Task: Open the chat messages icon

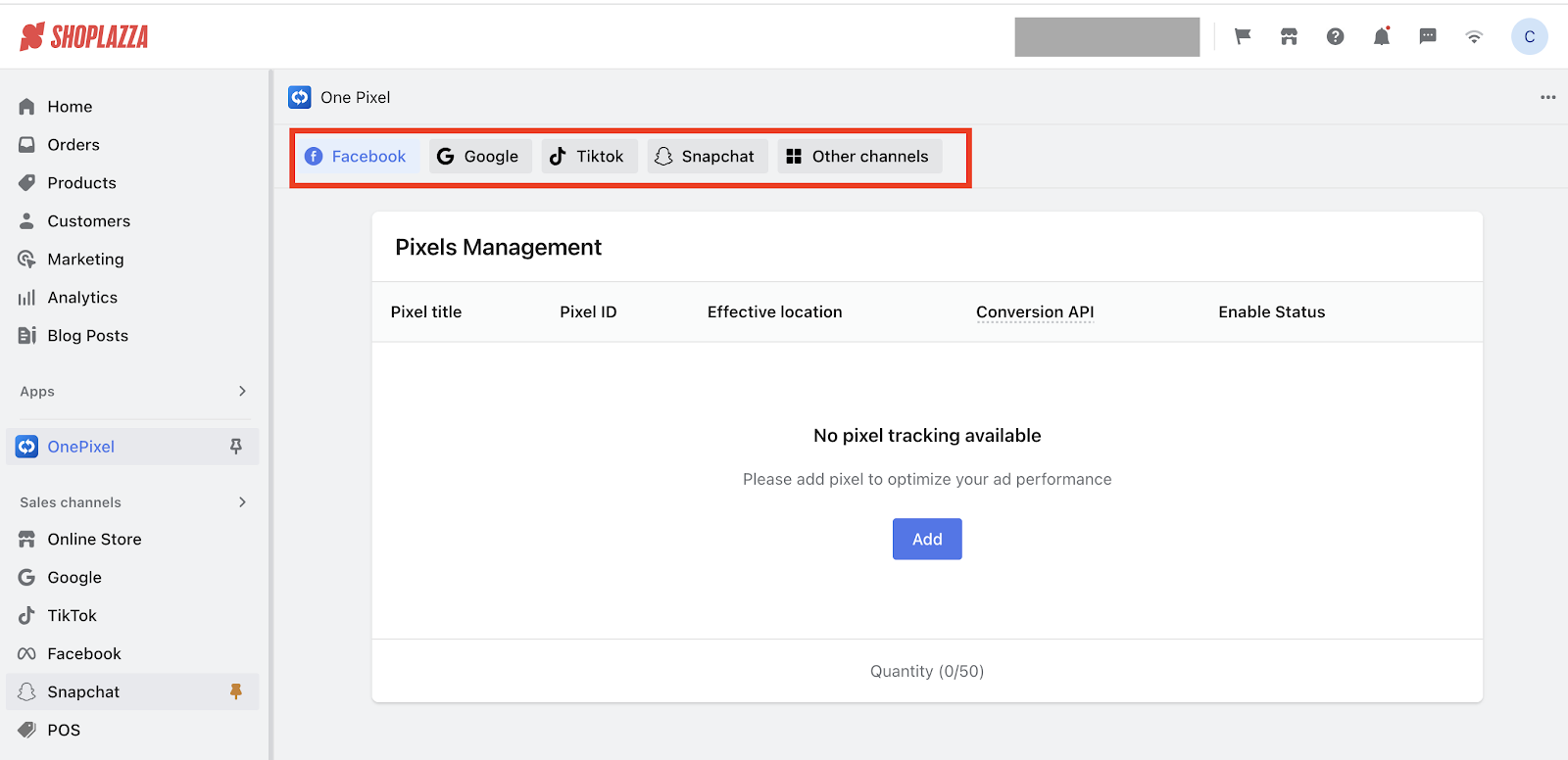Action: tap(1428, 36)
